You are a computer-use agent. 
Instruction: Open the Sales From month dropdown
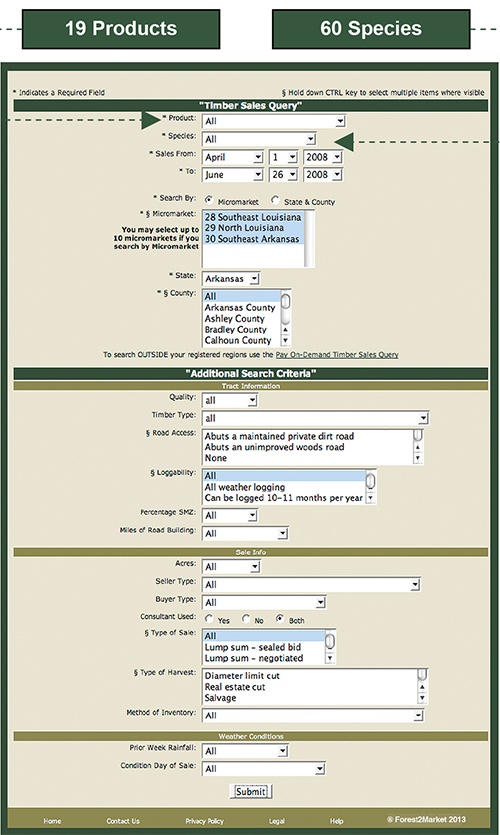pos(233,157)
